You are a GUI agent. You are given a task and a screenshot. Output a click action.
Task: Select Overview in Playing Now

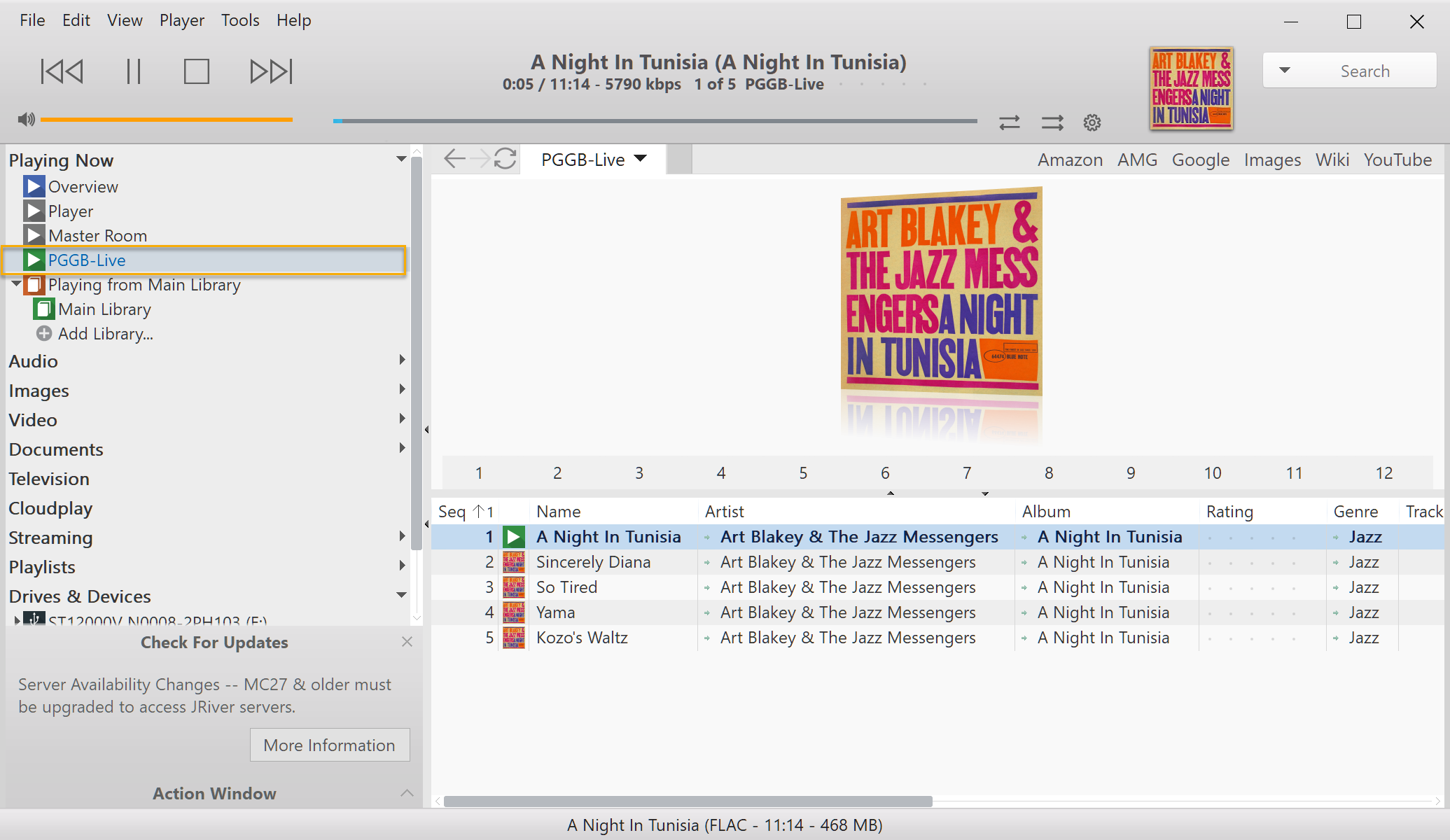point(83,187)
